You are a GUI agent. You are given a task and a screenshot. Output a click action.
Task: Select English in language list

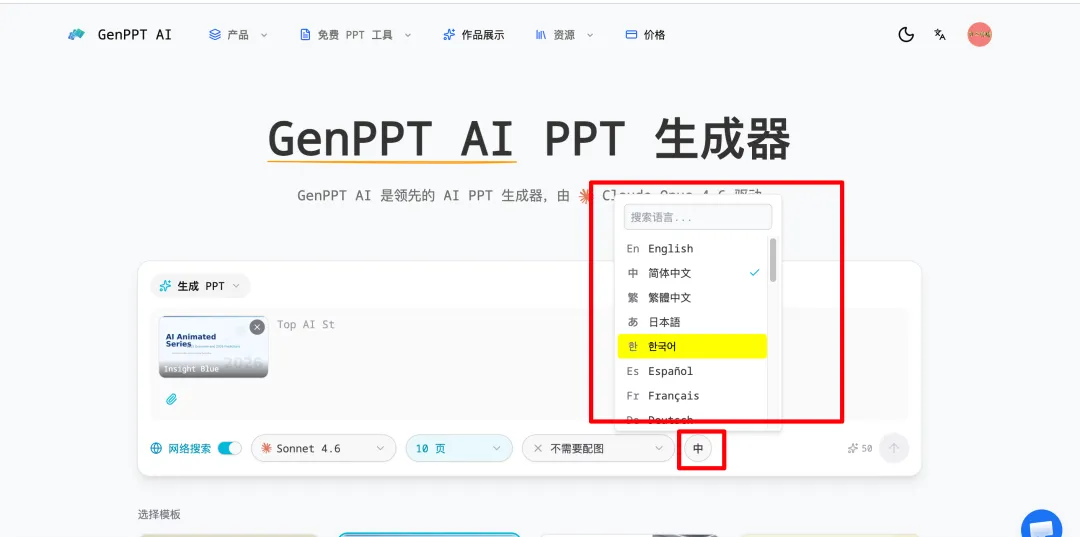pos(692,249)
